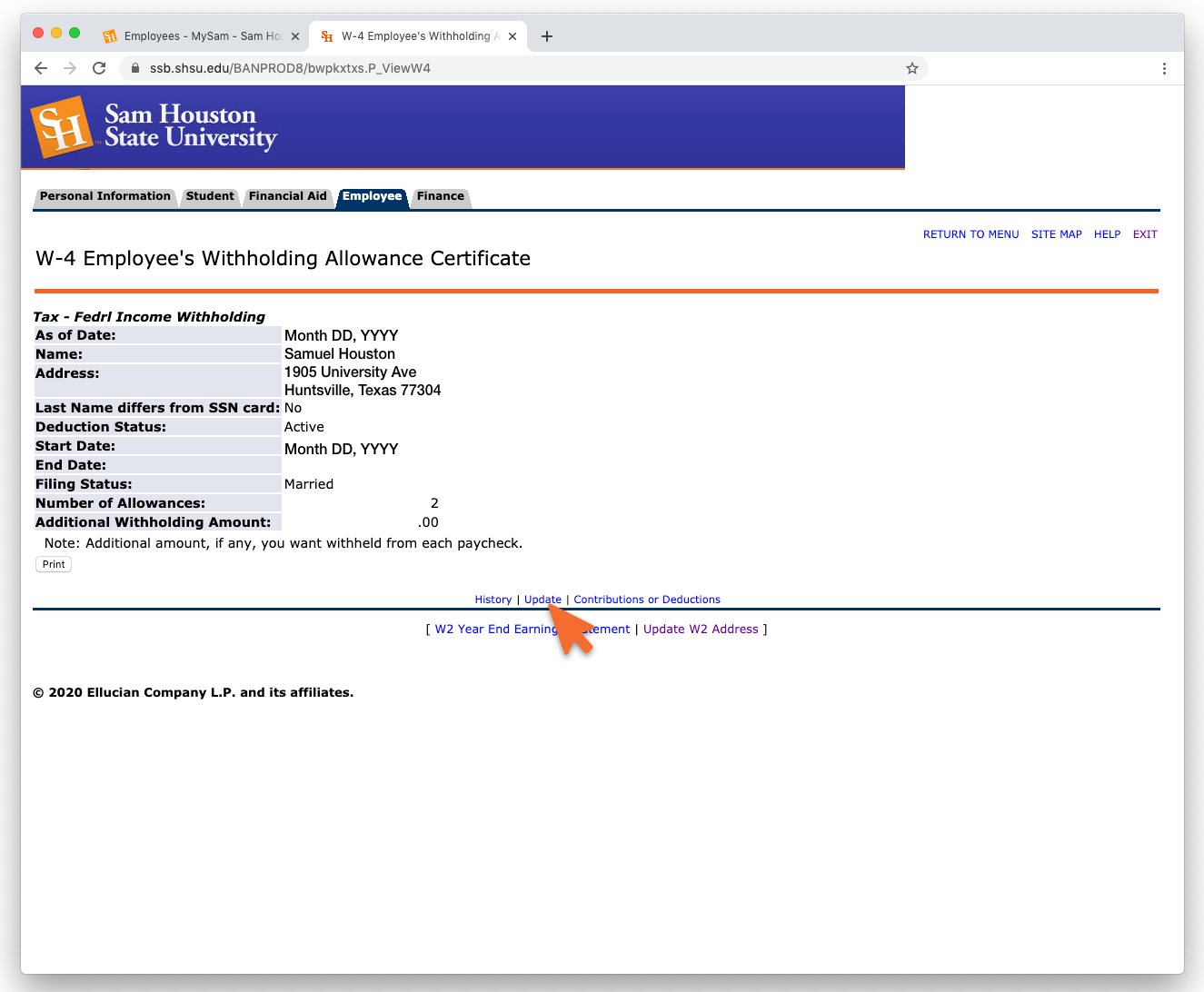Click the Contributions or Deductions link
The width and height of the screenshot is (1204, 992).
pyautogui.click(x=647, y=600)
